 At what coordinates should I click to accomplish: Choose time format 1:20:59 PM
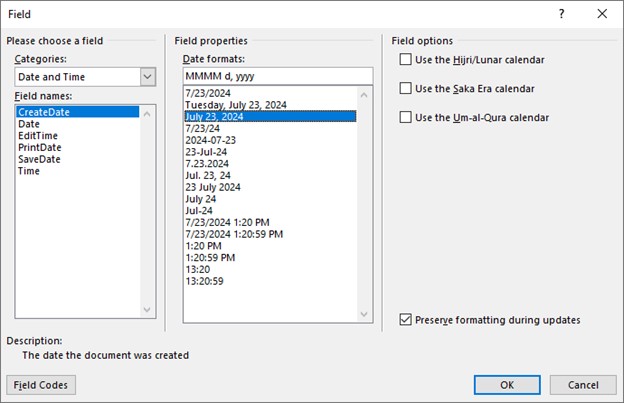pyautogui.click(x=270, y=257)
